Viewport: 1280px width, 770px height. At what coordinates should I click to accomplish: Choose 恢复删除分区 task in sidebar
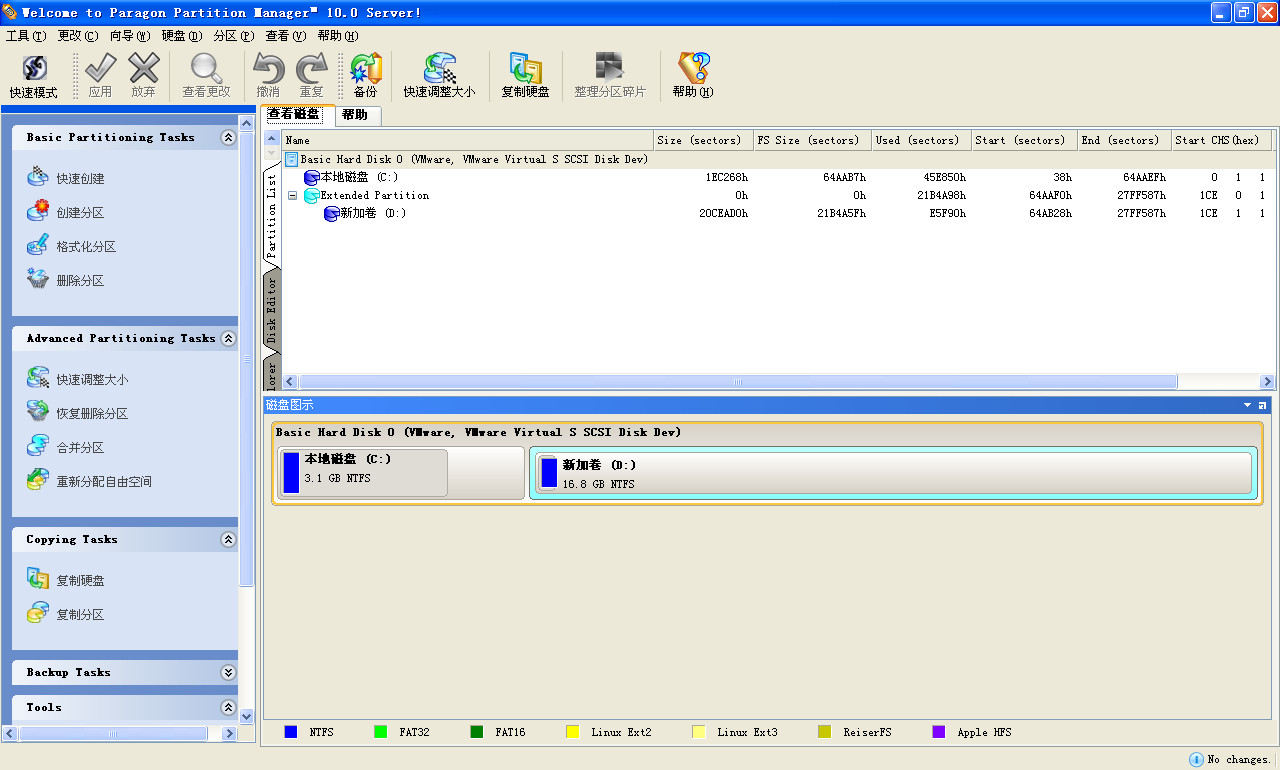pos(92,414)
